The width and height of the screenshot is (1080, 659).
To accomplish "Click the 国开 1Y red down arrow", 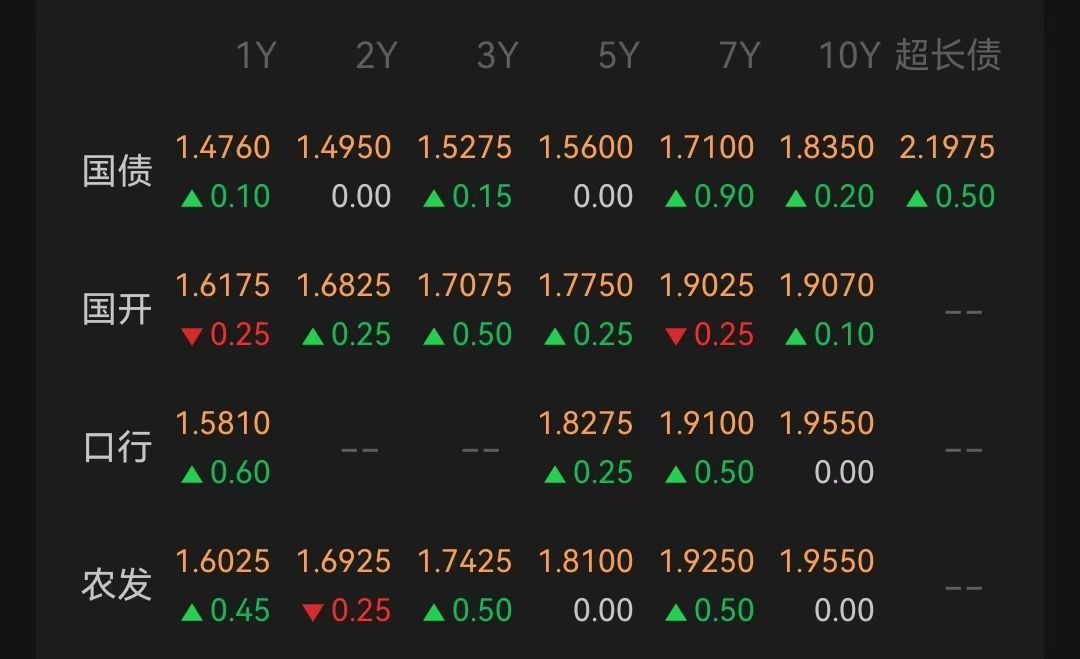I will click(191, 336).
